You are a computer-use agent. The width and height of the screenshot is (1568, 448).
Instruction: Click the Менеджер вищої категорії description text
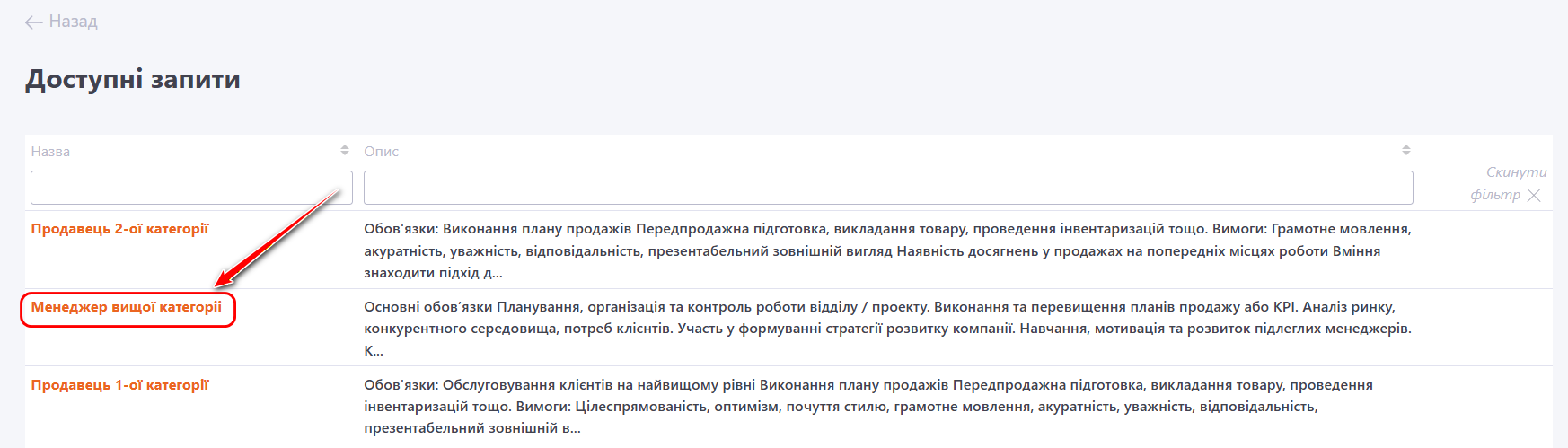(x=887, y=329)
